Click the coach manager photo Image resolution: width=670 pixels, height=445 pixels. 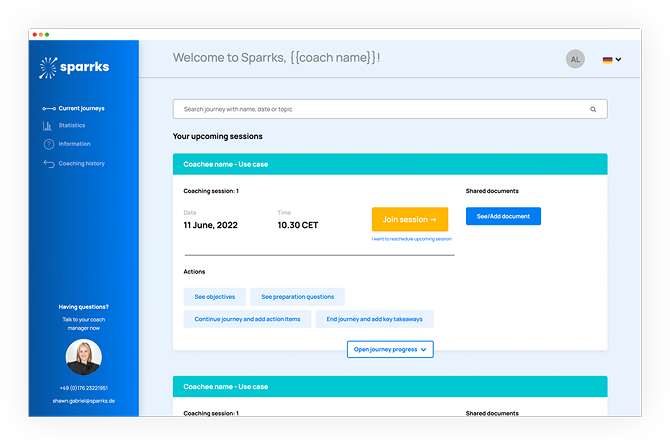84,357
